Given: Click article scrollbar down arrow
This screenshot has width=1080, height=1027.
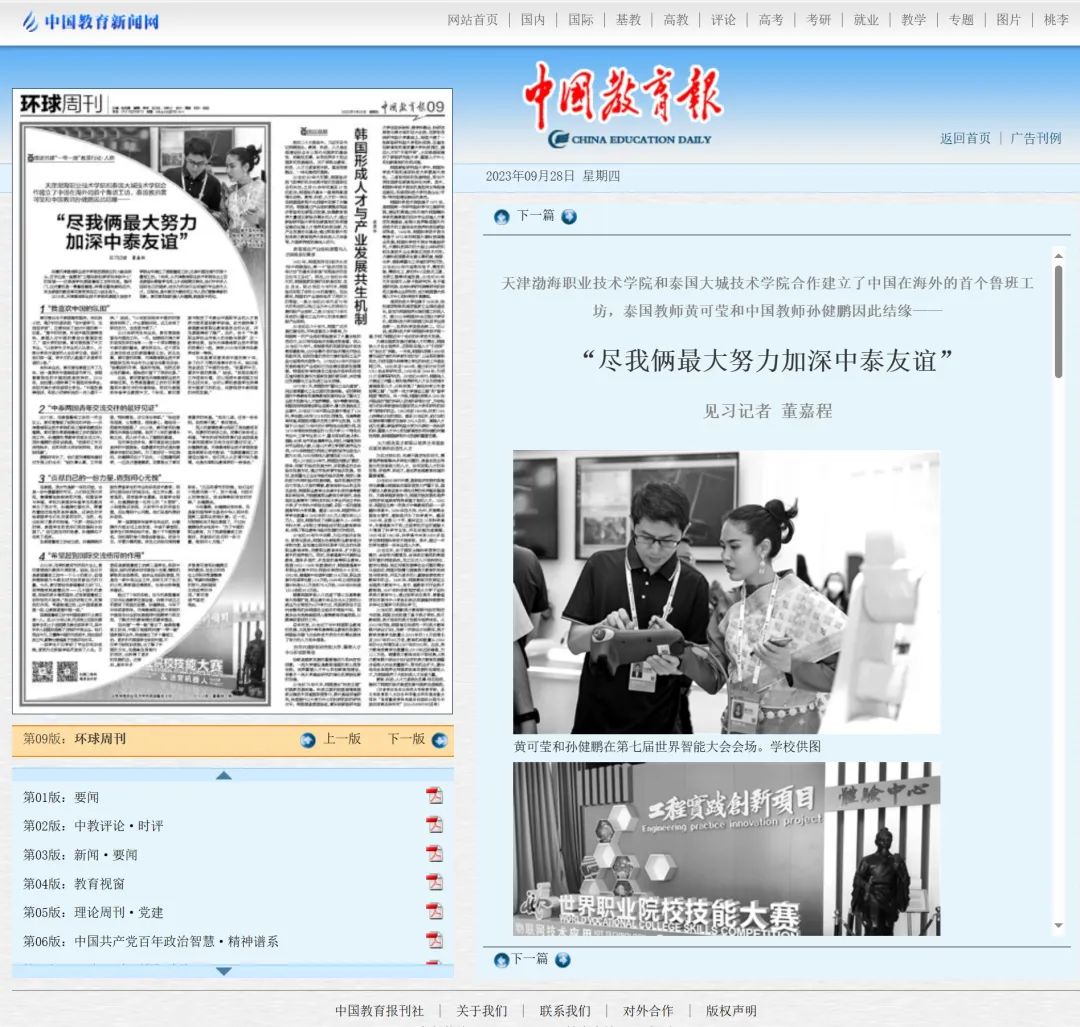Looking at the screenshot, I should 1059,926.
